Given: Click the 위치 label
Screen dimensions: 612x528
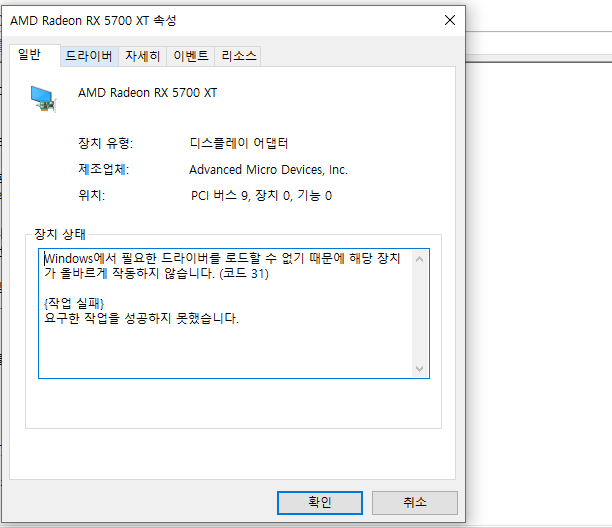Looking at the screenshot, I should click(91, 195).
